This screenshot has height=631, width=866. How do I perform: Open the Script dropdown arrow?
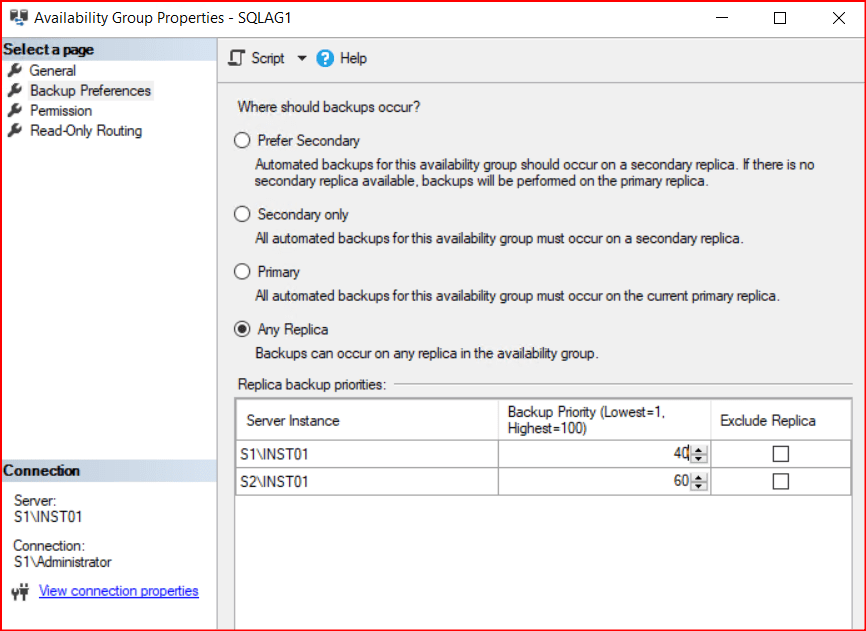point(302,58)
